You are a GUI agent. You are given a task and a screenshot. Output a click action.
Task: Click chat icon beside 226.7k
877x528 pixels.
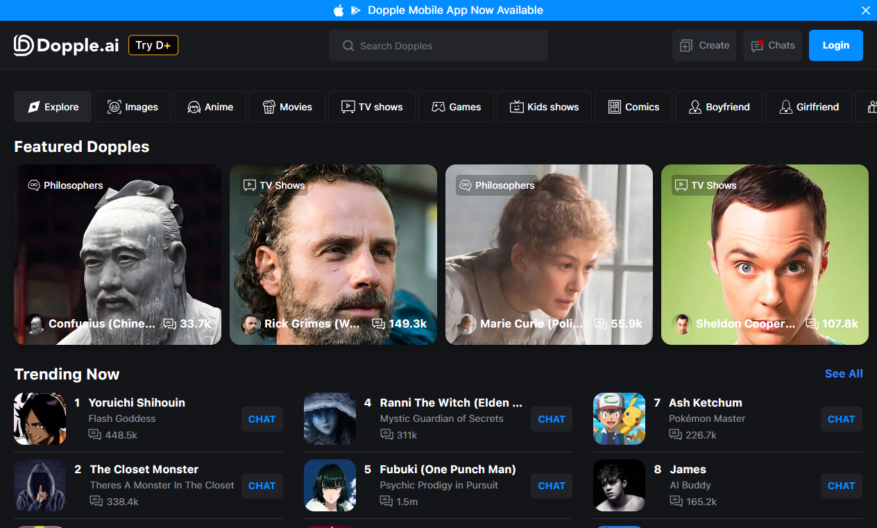click(676, 435)
